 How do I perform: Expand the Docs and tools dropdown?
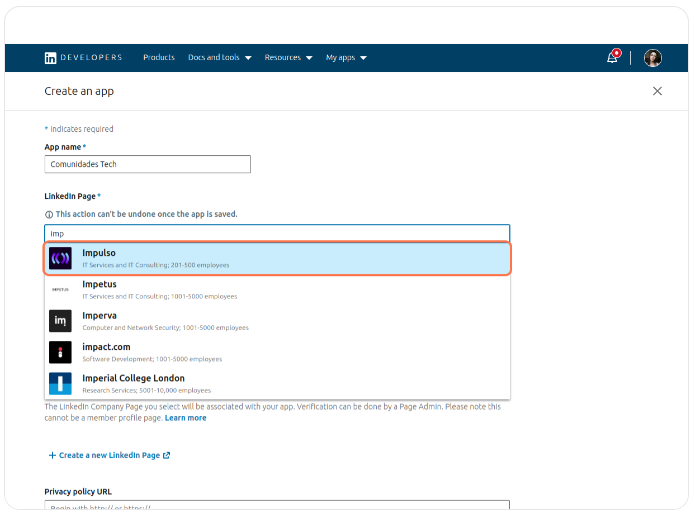219,58
